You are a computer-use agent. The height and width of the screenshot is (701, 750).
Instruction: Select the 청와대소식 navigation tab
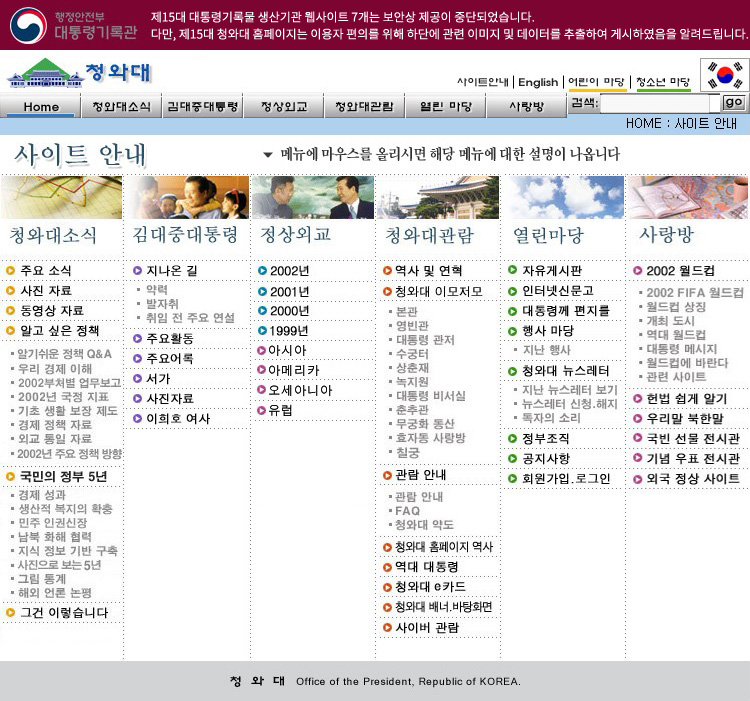tap(121, 106)
